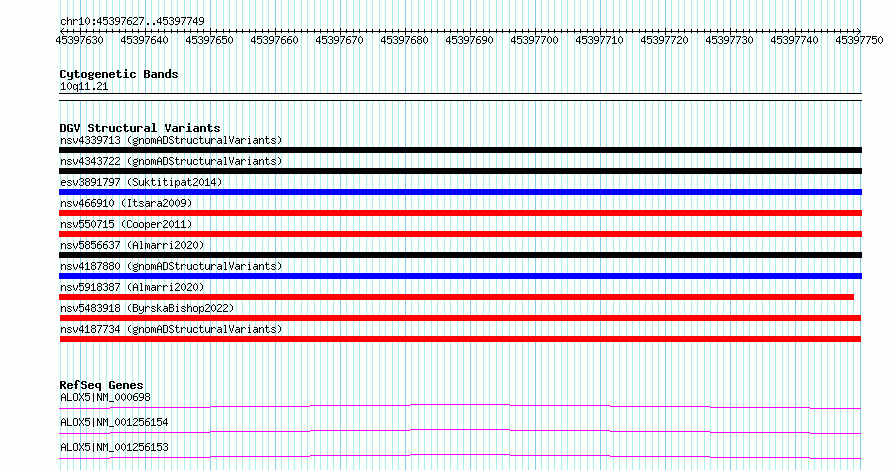890x470 pixels.
Task: Click ruler position 45397640
Action: [144, 40]
